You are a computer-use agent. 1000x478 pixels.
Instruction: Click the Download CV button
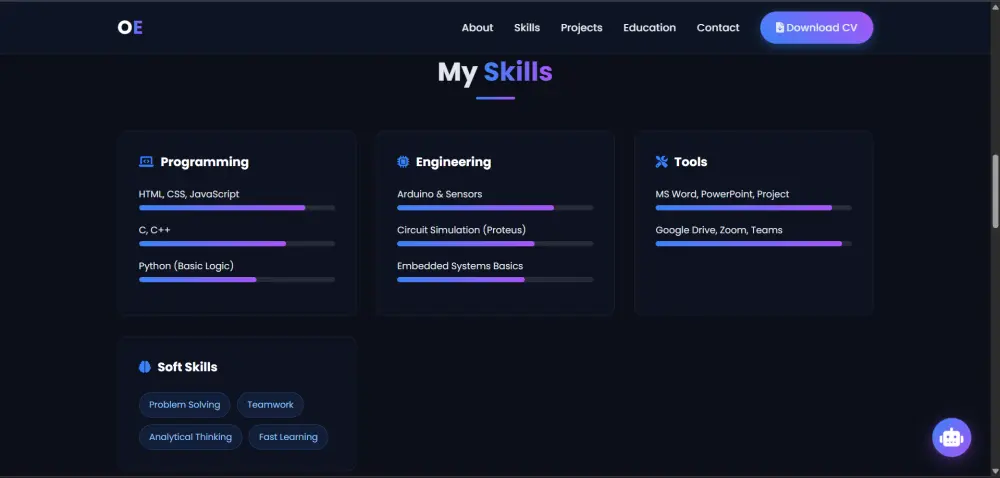pyautogui.click(x=816, y=27)
